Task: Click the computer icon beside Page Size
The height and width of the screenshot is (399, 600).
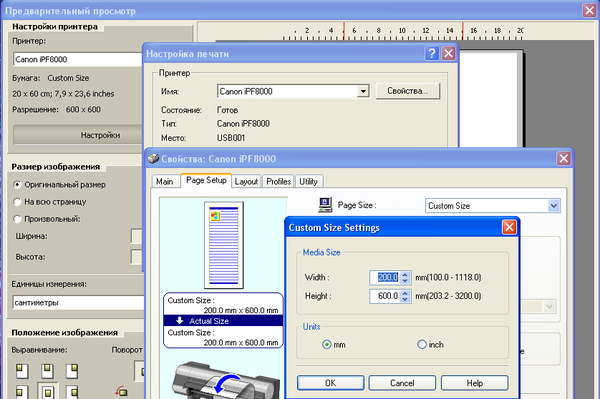Action: pos(325,205)
